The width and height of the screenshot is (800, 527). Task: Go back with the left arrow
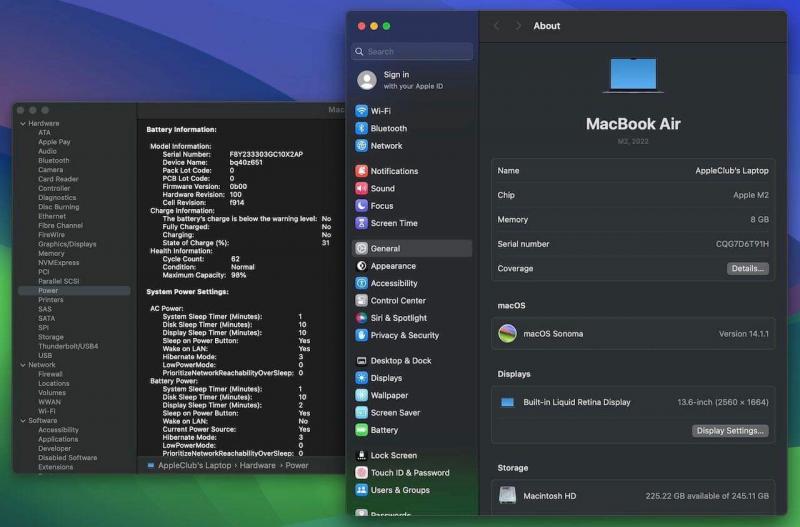(x=496, y=26)
